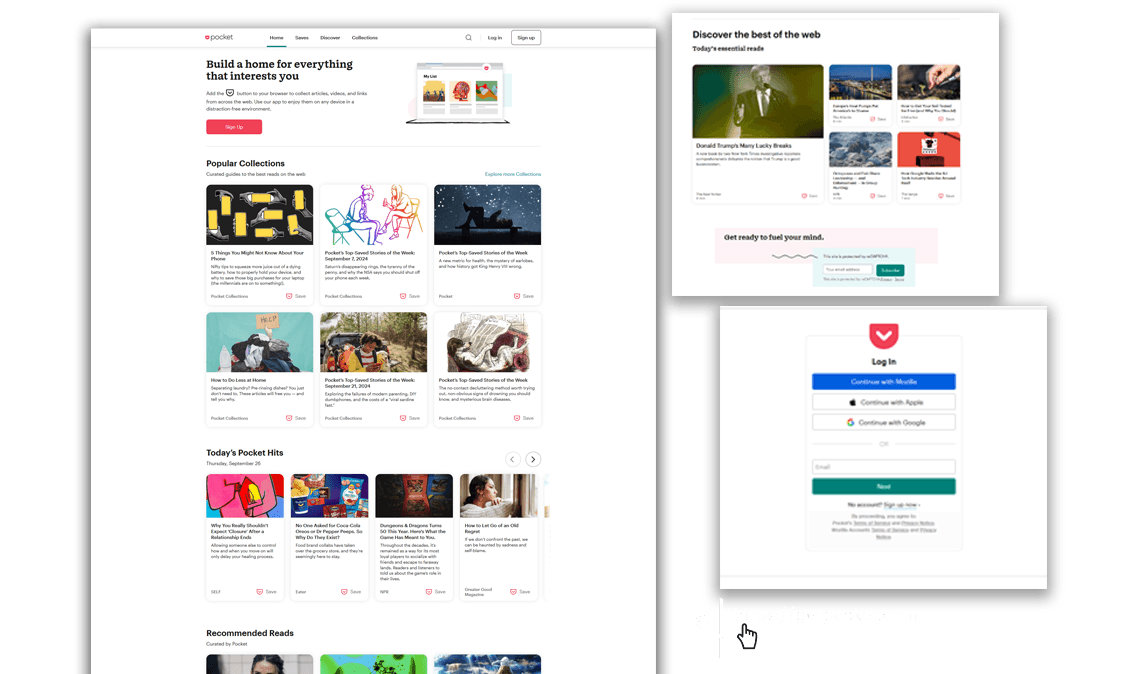
Task: Open the 'Why You Really Shouldn't Expect Closure' thumbnail
Action: 245,496
